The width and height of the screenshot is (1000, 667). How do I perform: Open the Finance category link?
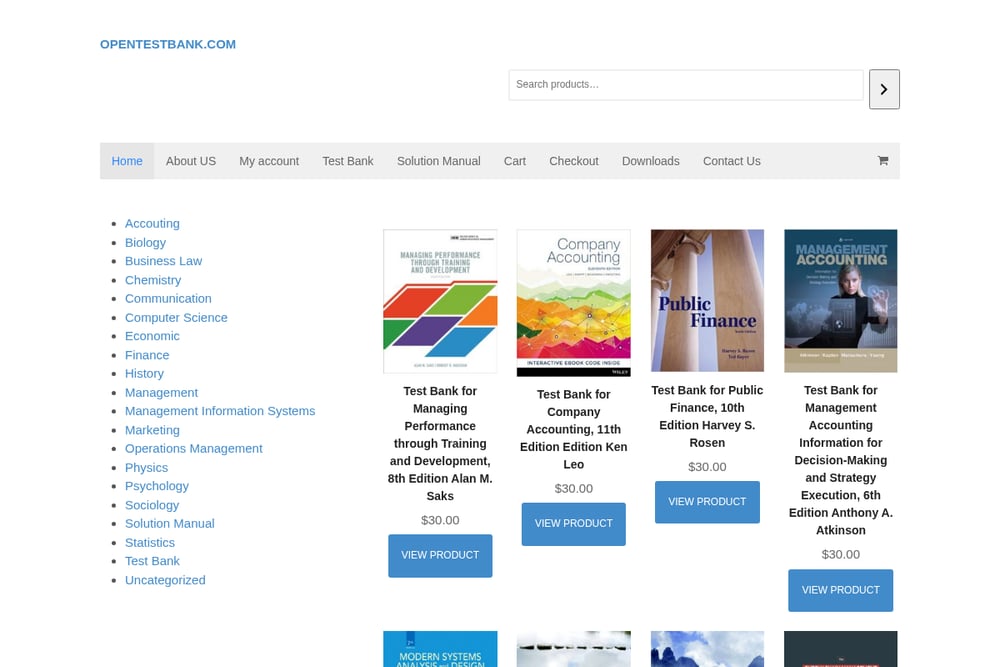pos(147,355)
